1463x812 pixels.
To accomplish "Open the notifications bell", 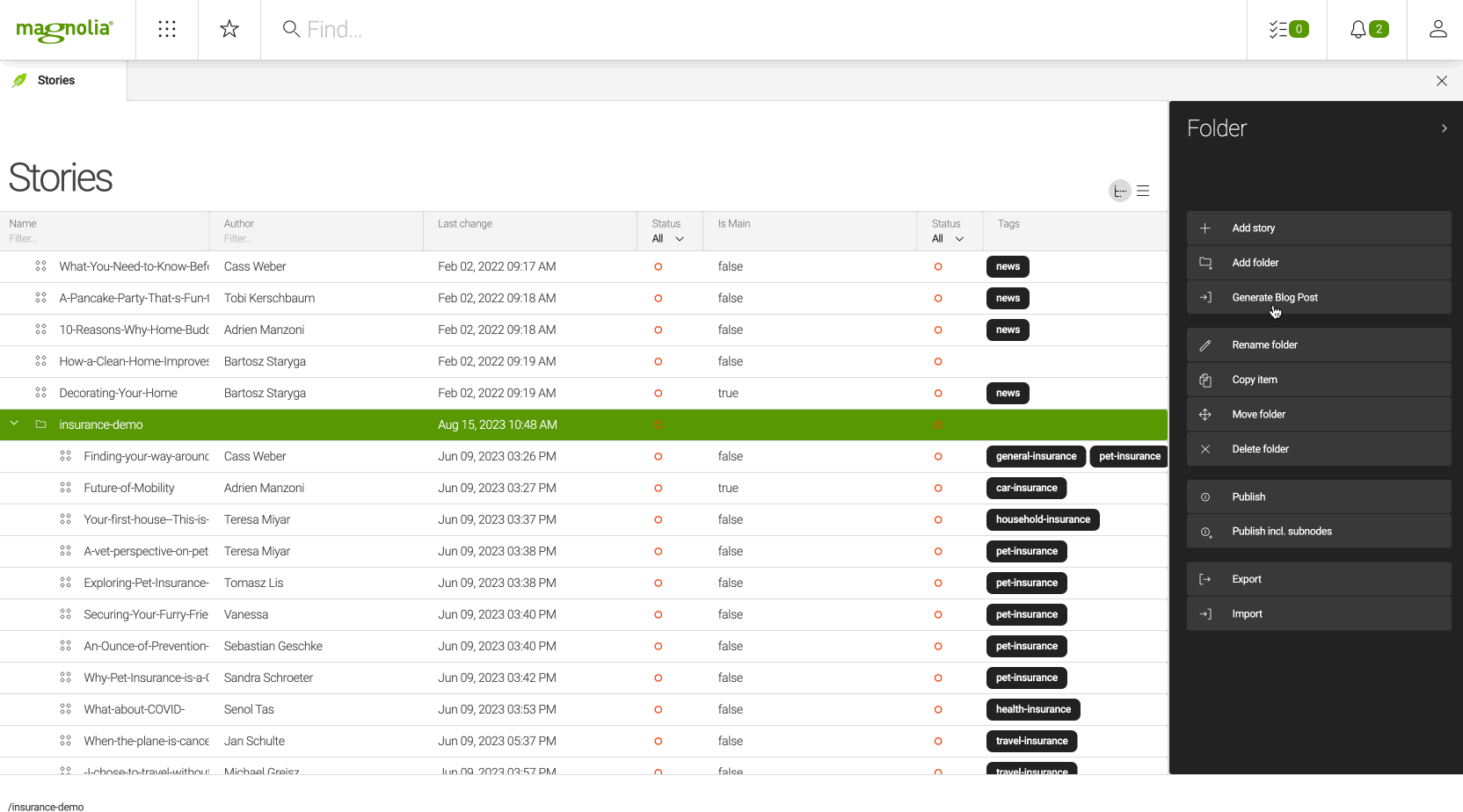I will [1367, 30].
